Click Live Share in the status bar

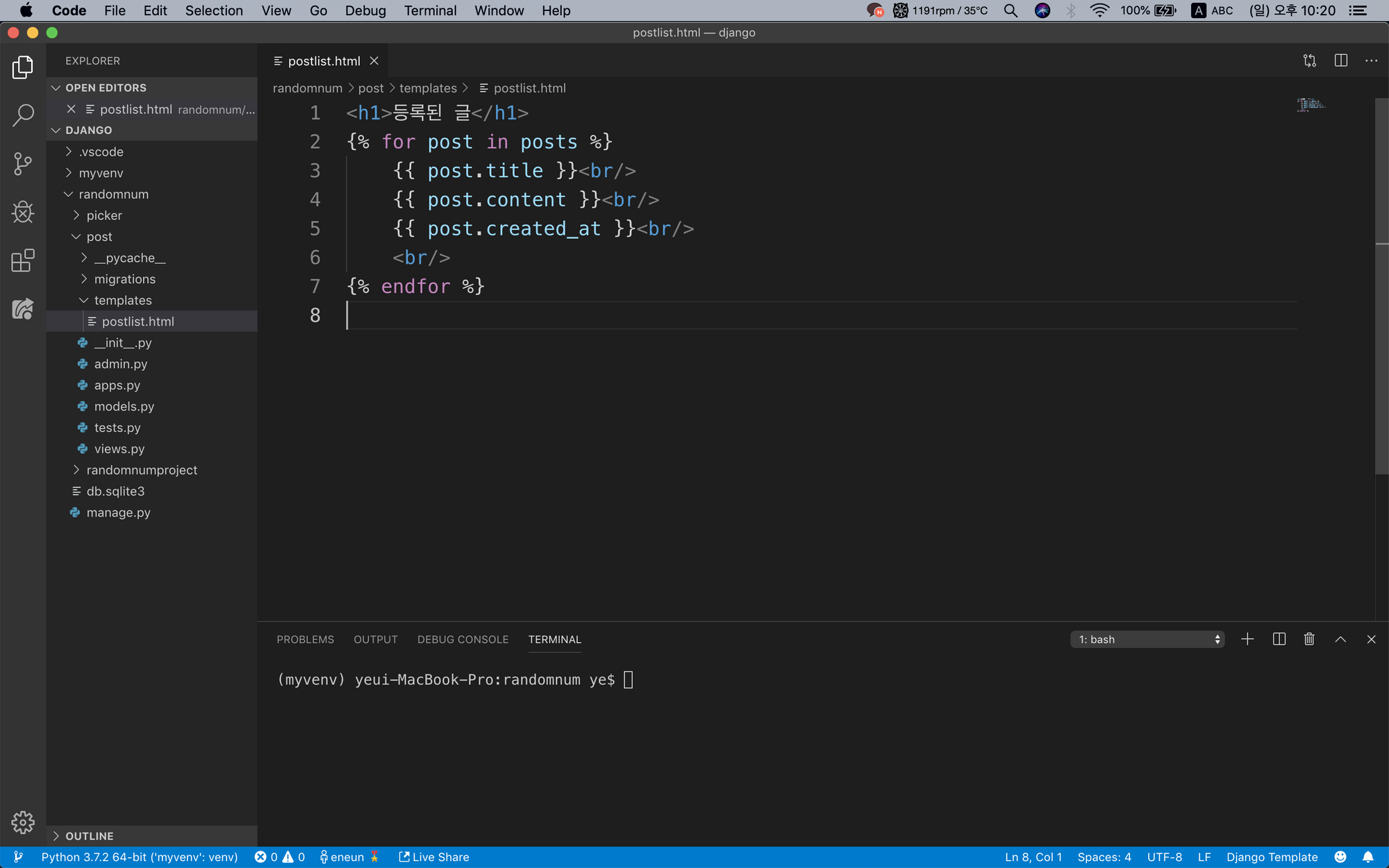point(434,857)
